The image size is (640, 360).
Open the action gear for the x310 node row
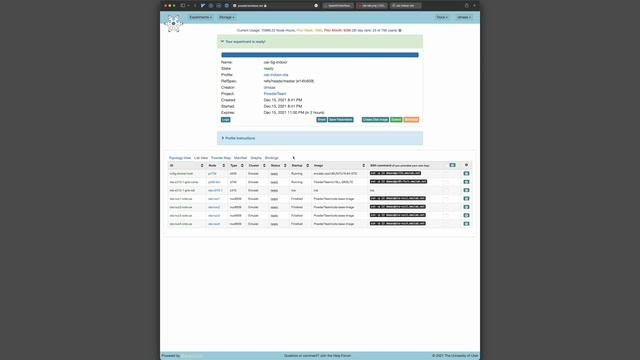coord(466,190)
